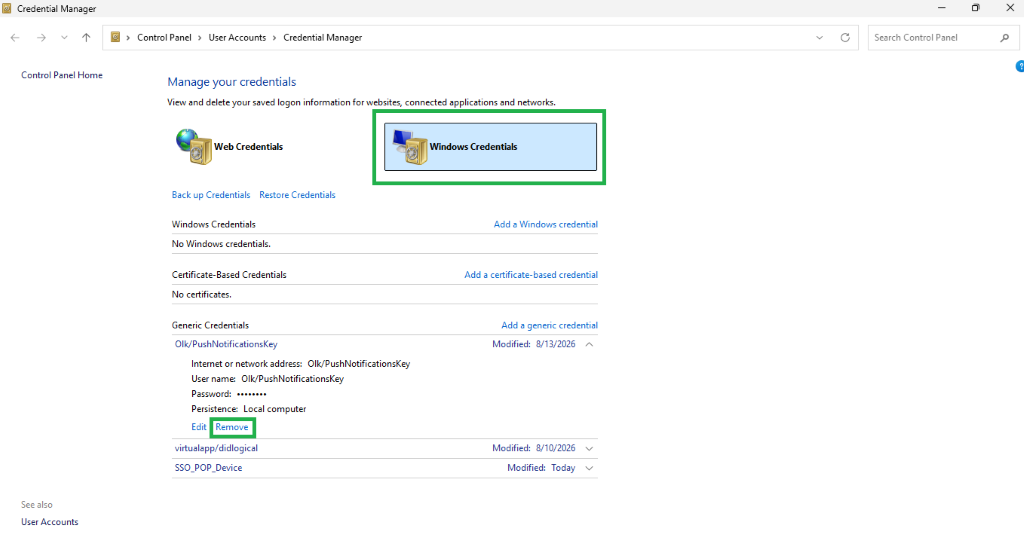Expand the SSO_POP_Device entry chevron
This screenshot has height=541, width=1024.
[589, 468]
